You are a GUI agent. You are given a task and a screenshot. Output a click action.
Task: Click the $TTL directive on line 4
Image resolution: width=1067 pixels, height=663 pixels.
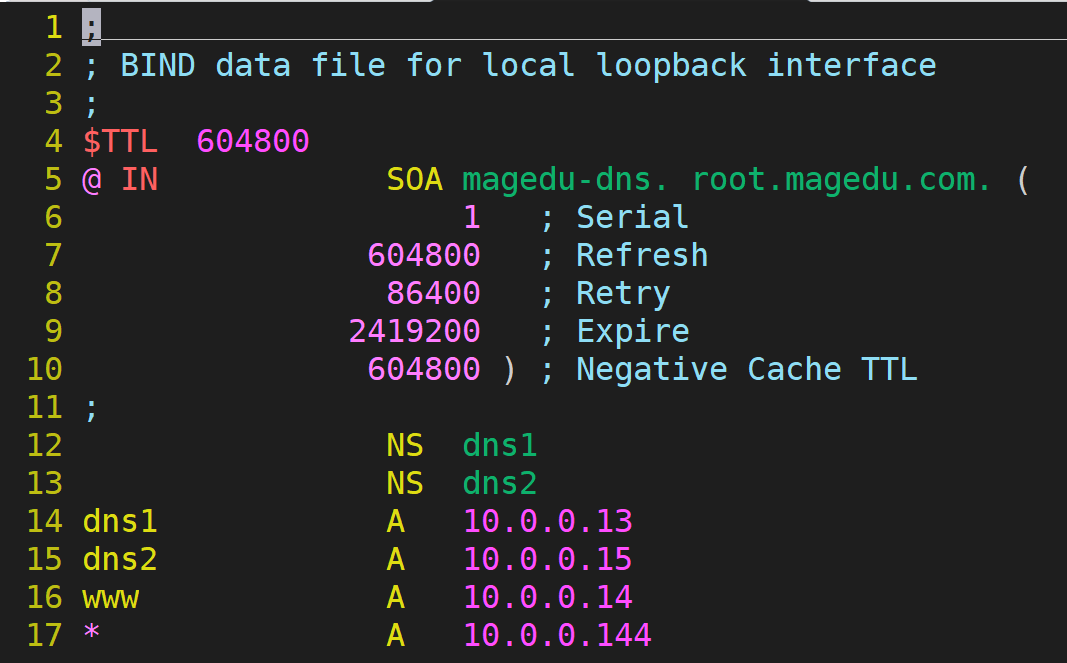[120, 142]
